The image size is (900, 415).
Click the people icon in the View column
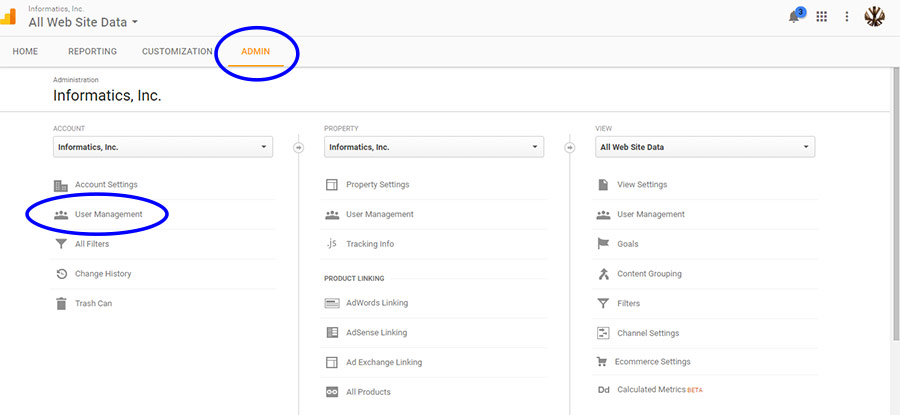[603, 215]
